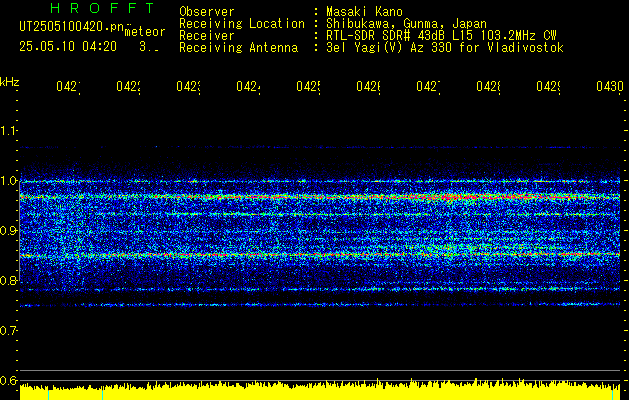Screen dimensions: 629x400
Task: Click the Receiving Location label
Action: 242,24
